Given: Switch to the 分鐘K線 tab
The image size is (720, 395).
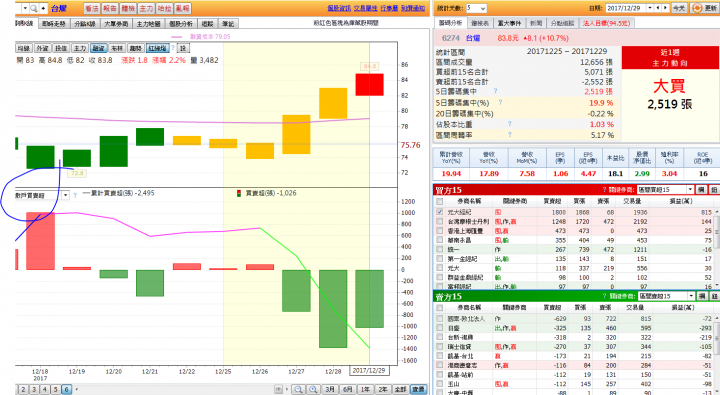Looking at the screenshot, I should point(84,23).
